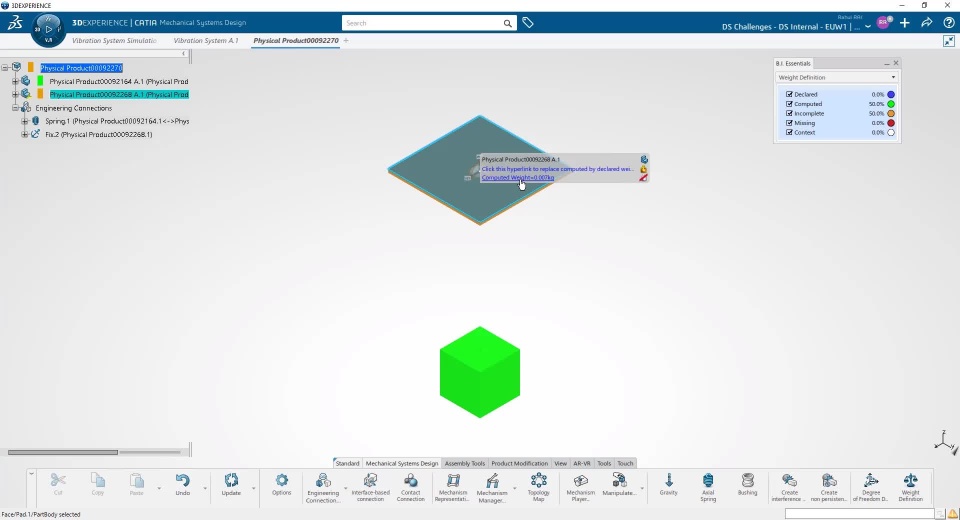Select Create Interference tool

coord(789,488)
